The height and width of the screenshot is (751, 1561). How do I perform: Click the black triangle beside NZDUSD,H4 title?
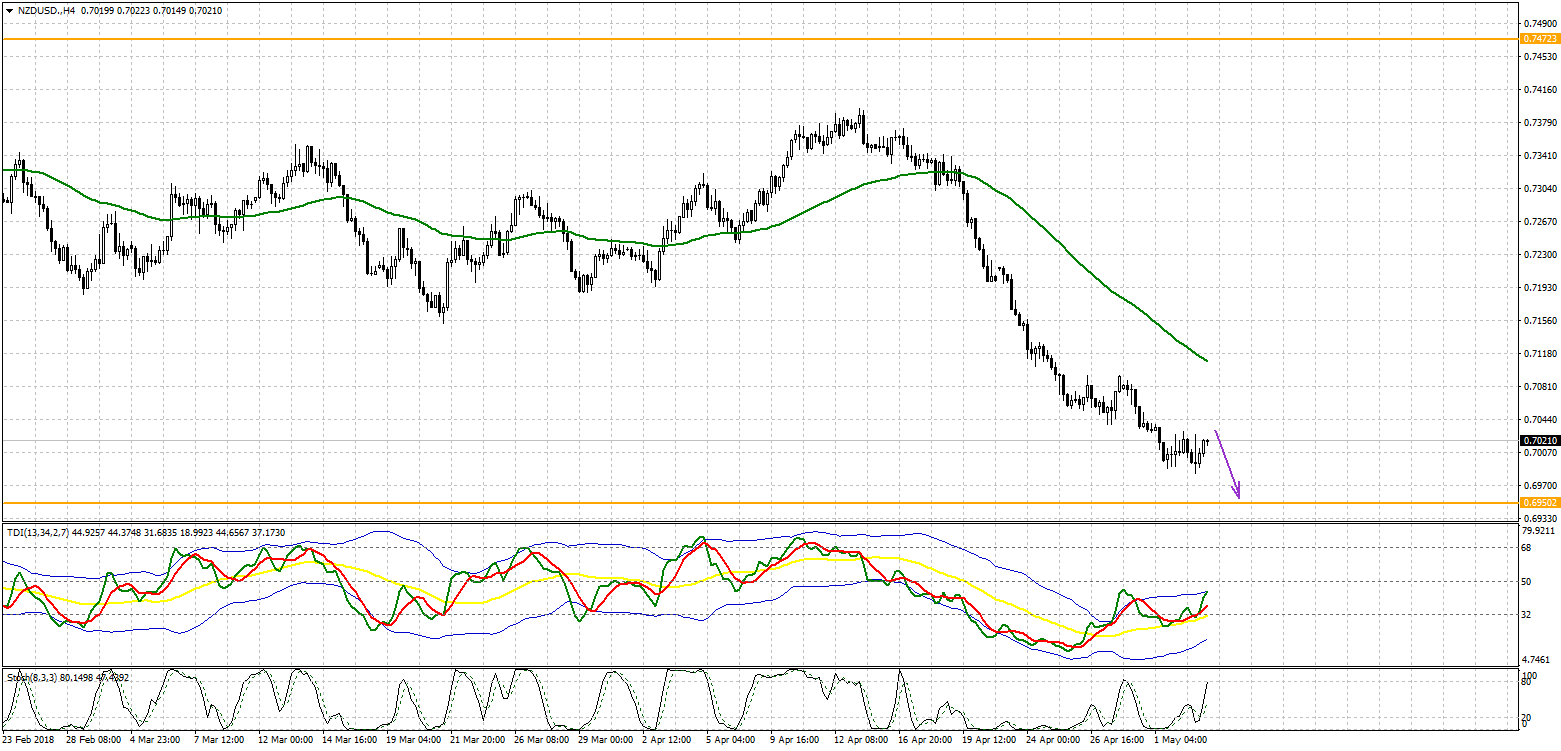coord(9,10)
